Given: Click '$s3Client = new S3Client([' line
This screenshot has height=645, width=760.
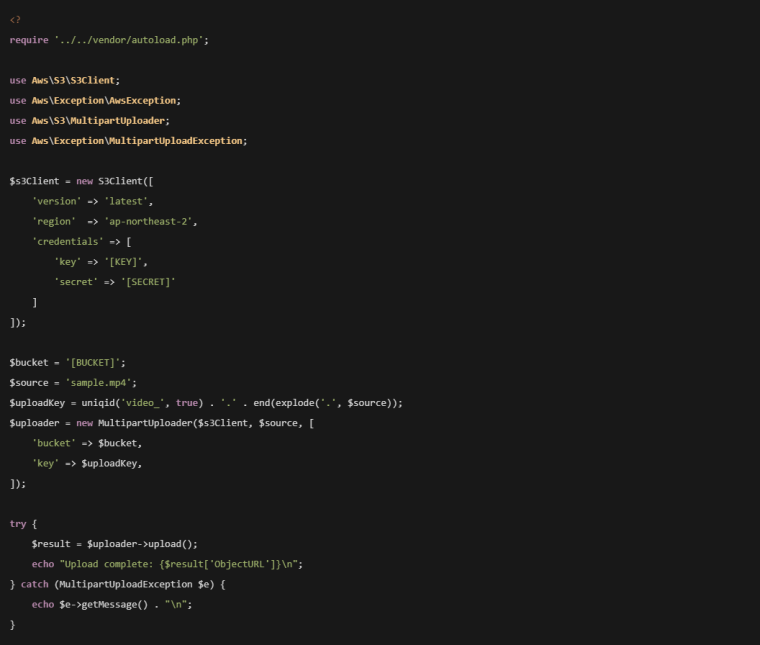Looking at the screenshot, I should point(81,181).
